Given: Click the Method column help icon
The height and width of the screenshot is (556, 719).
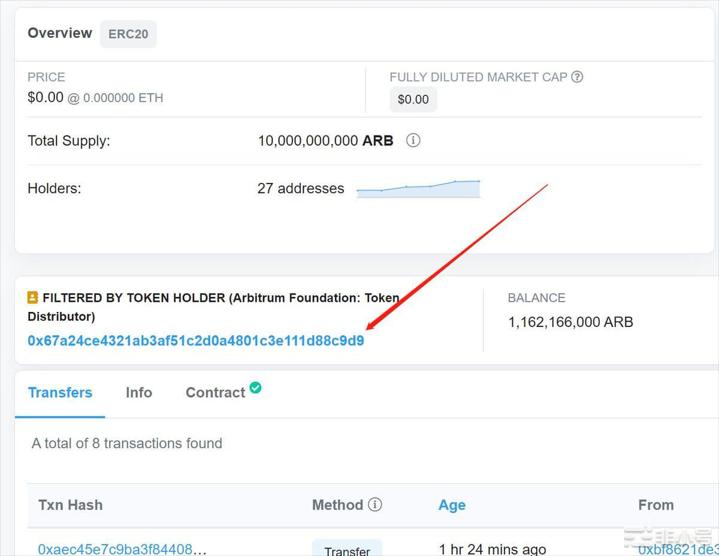Looking at the screenshot, I should [x=375, y=505].
